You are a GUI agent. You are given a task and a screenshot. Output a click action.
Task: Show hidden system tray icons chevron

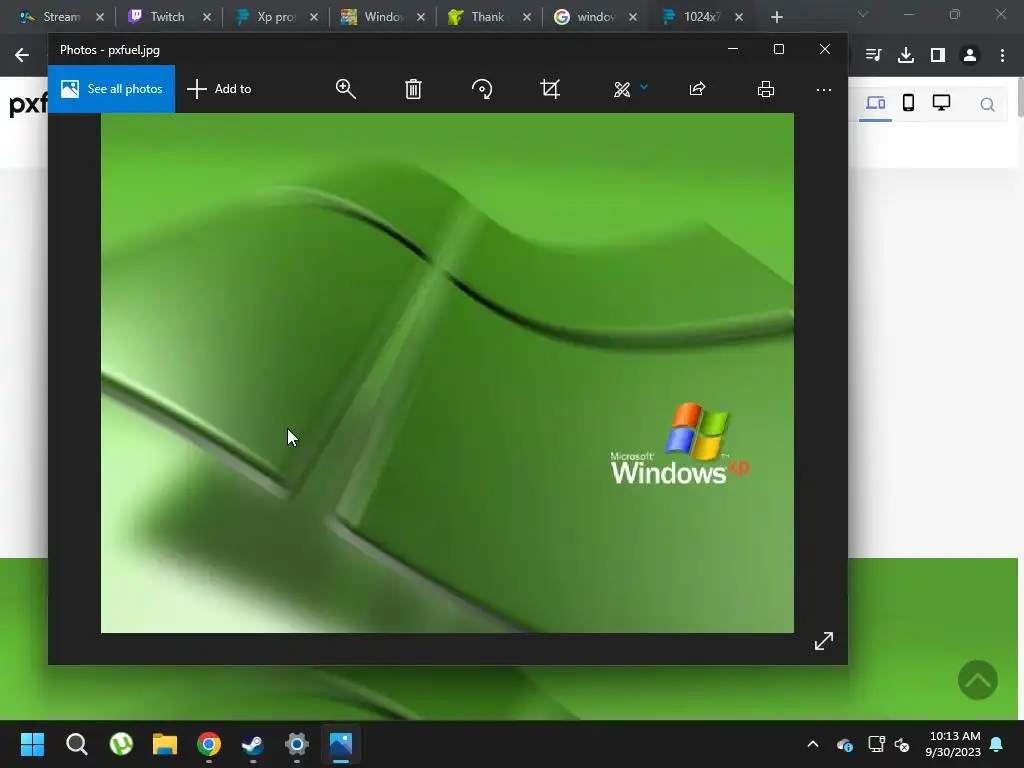coord(813,744)
